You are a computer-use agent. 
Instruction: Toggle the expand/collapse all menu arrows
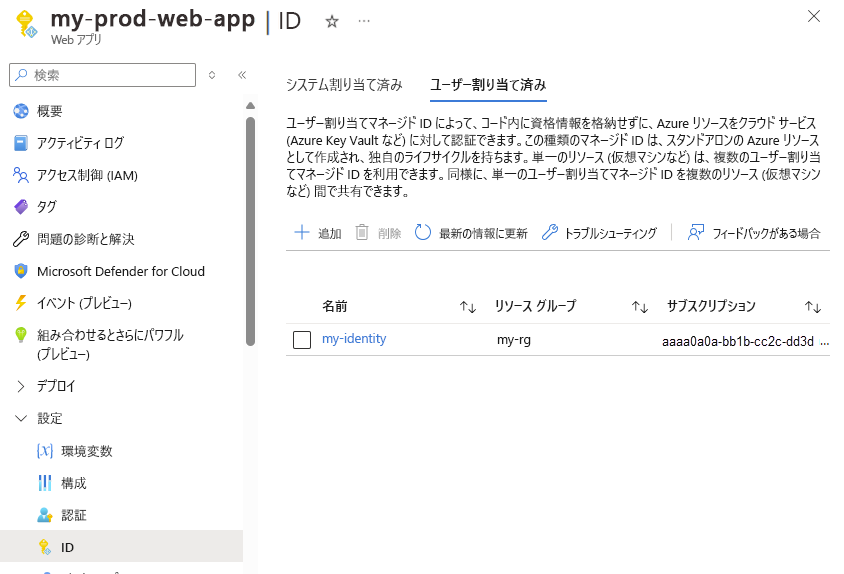[212, 75]
